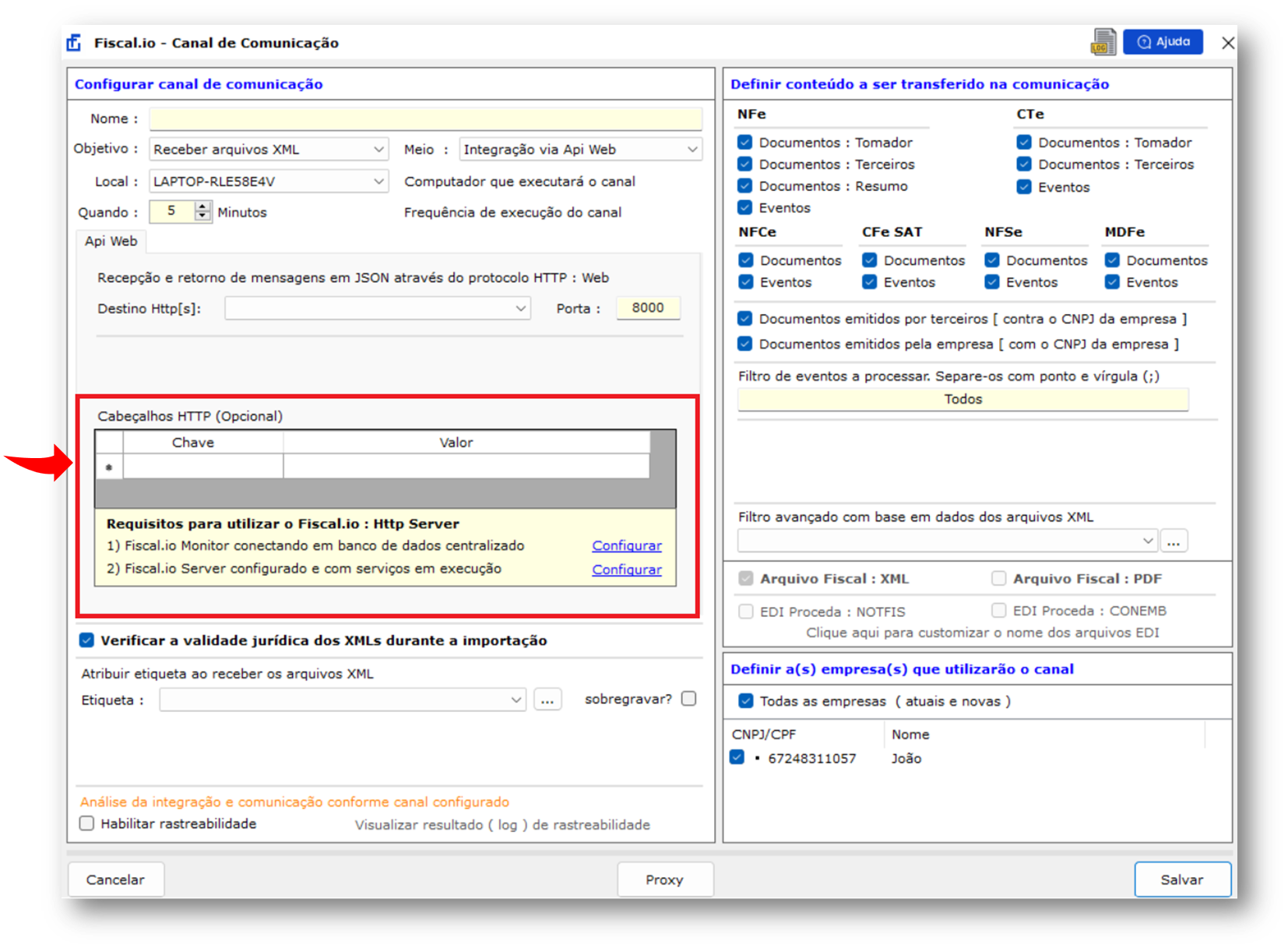Click the Porta field with 8000
This screenshot has height=952, width=1288.
click(648, 308)
